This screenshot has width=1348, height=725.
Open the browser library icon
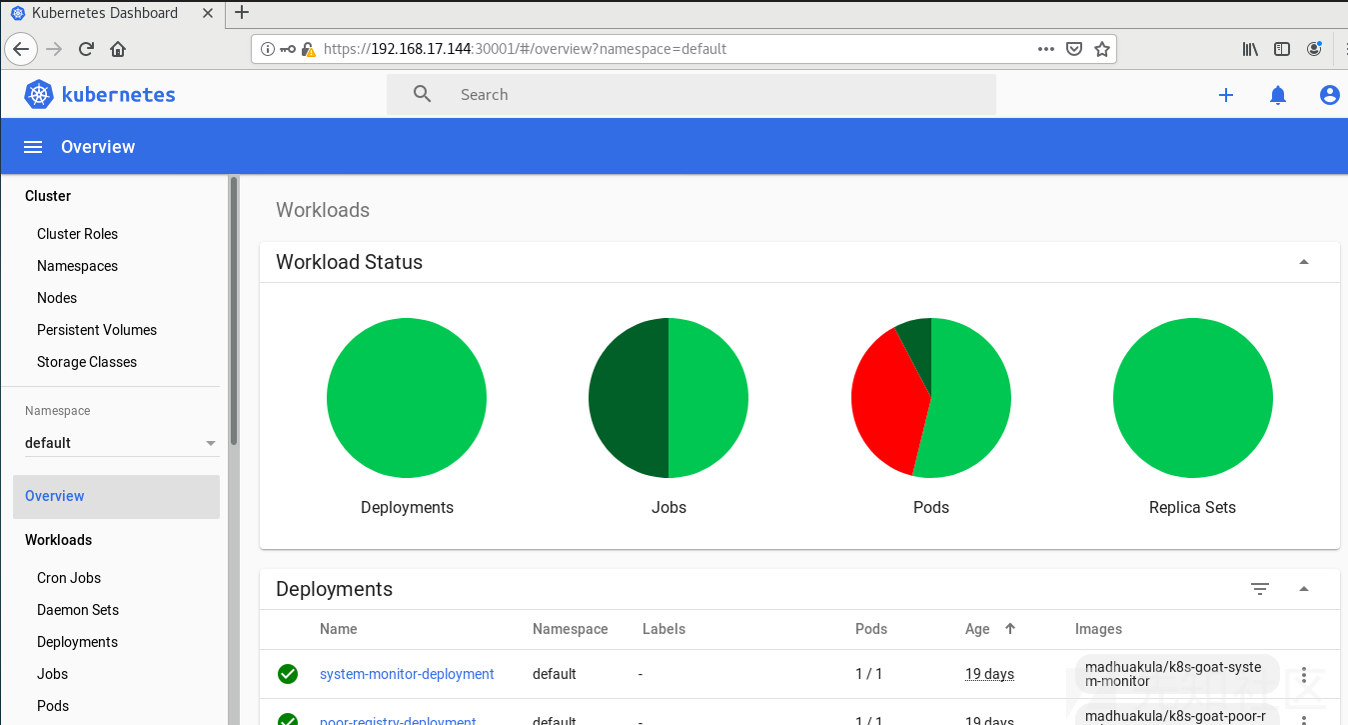(x=1250, y=49)
